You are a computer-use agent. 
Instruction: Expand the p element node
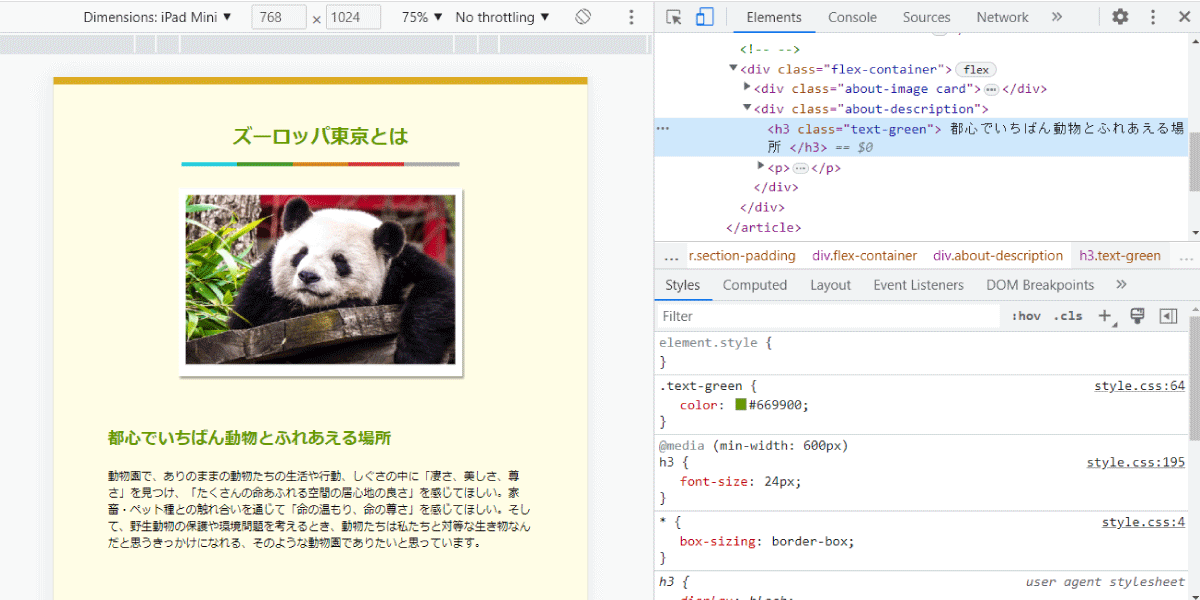coord(761,167)
